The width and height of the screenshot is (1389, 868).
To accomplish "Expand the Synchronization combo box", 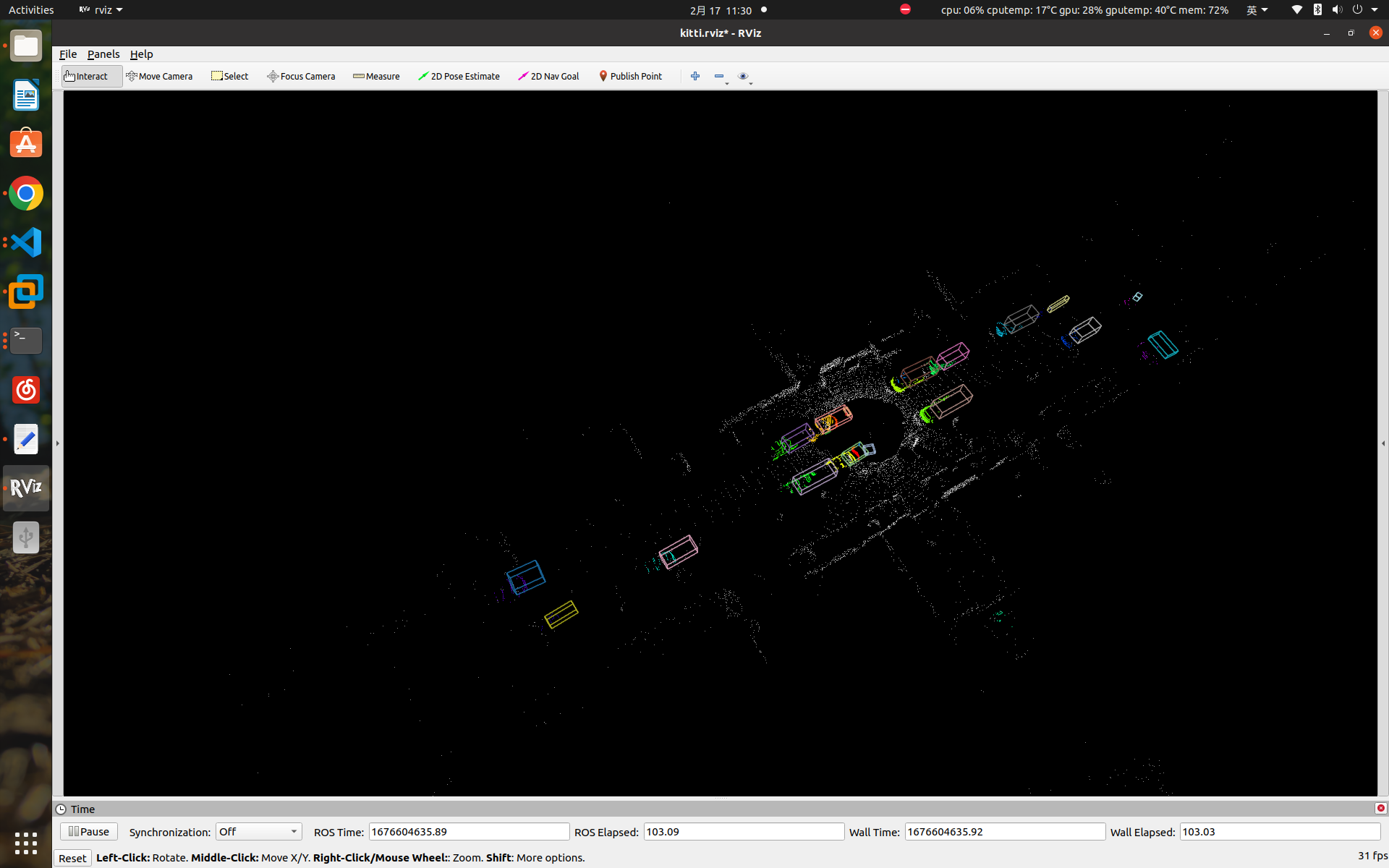I will pos(258,832).
